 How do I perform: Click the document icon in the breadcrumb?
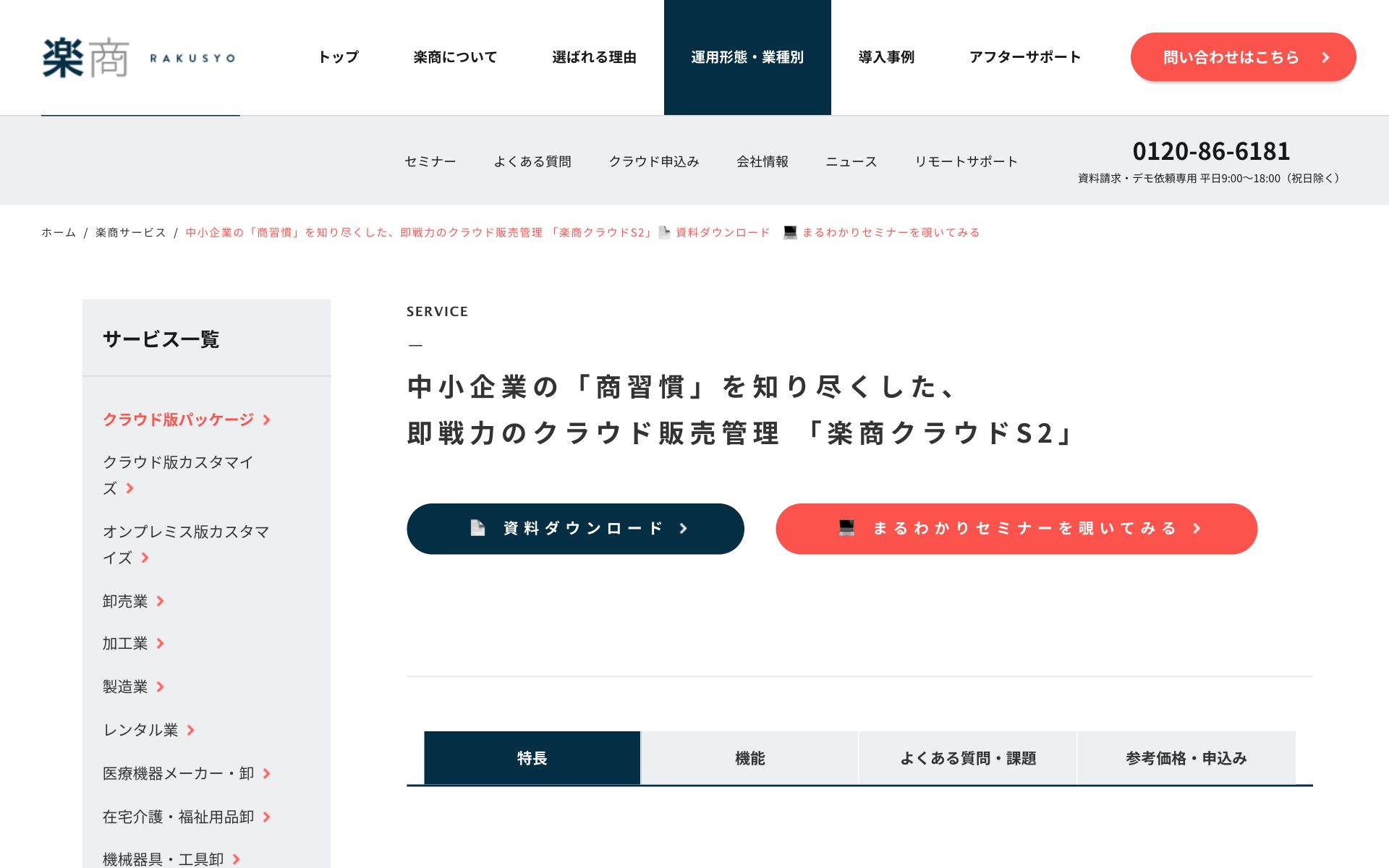(x=664, y=232)
